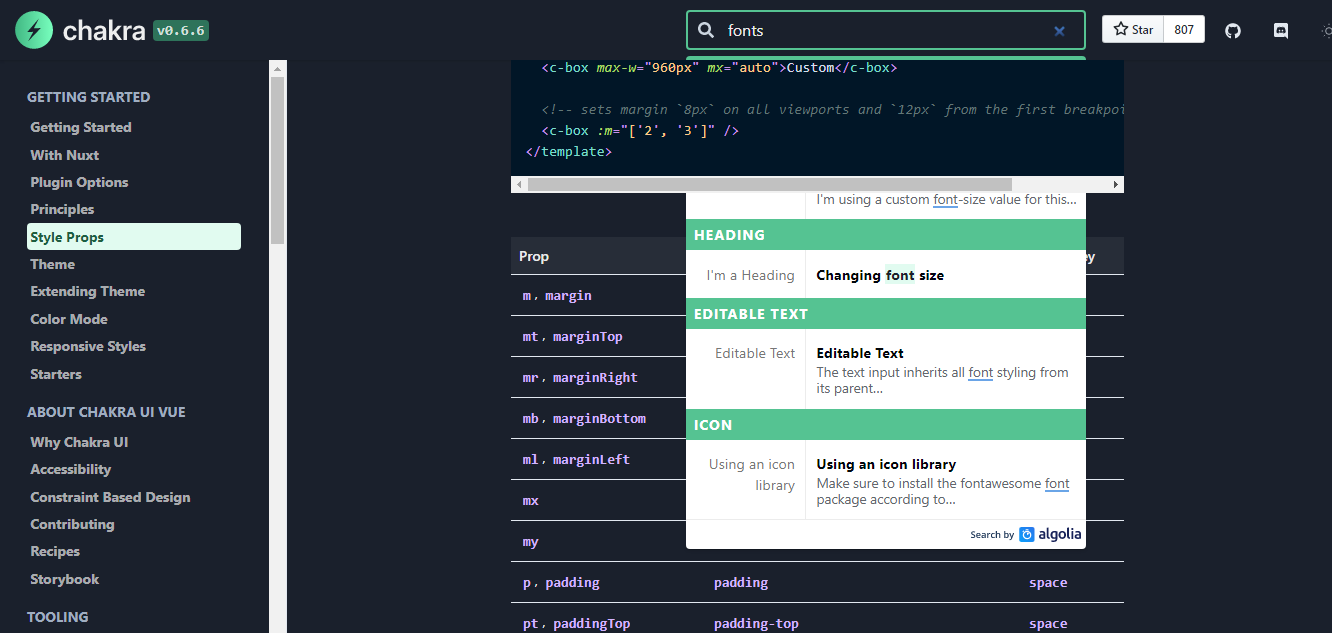The height and width of the screenshot is (633, 1332).
Task: Toggle color mode with the sun icon
Action: click(x=1325, y=30)
